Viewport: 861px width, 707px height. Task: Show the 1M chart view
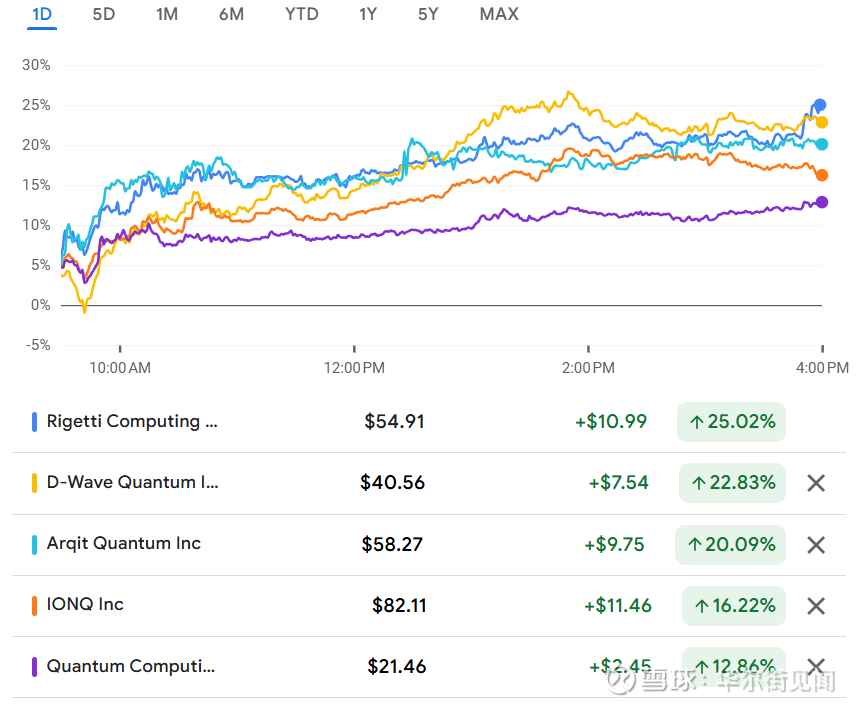(x=167, y=14)
